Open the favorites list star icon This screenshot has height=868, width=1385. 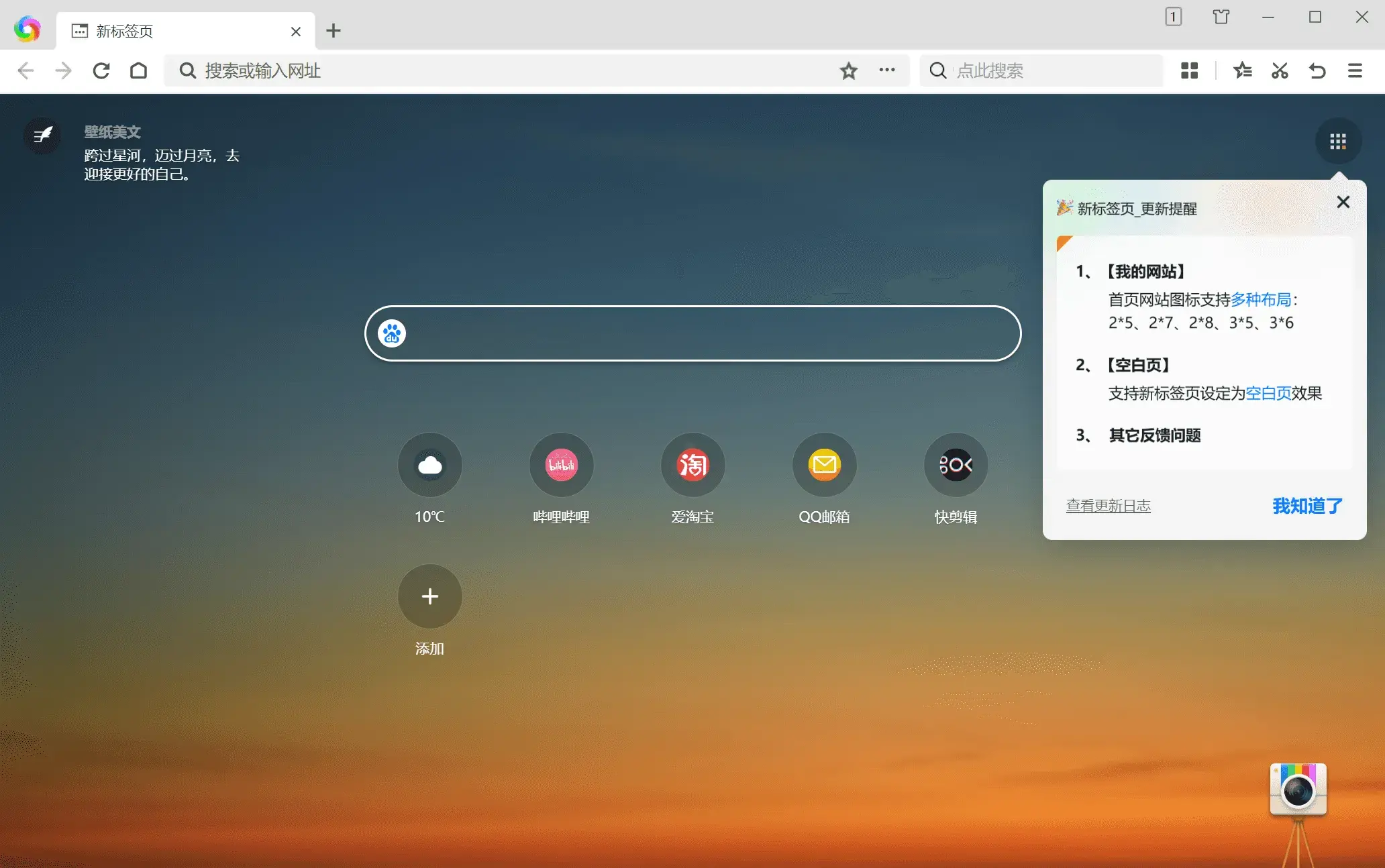coord(1242,70)
